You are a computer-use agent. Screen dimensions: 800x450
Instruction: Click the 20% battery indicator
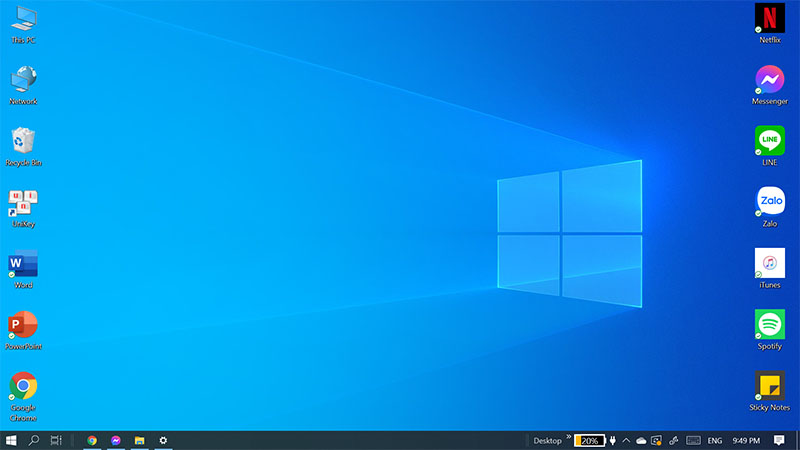589,441
